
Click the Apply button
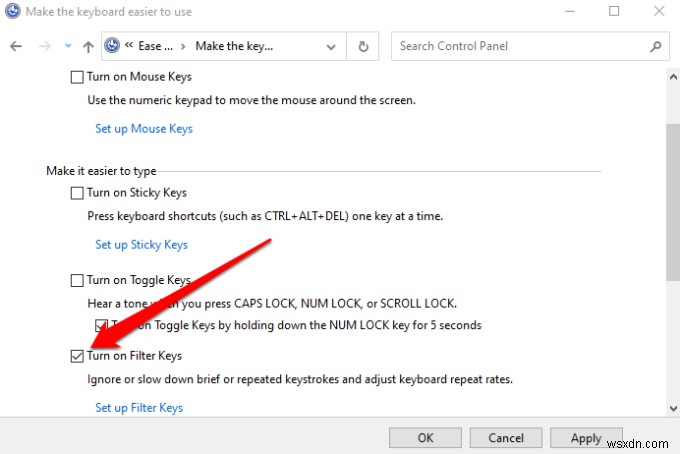coord(586,438)
